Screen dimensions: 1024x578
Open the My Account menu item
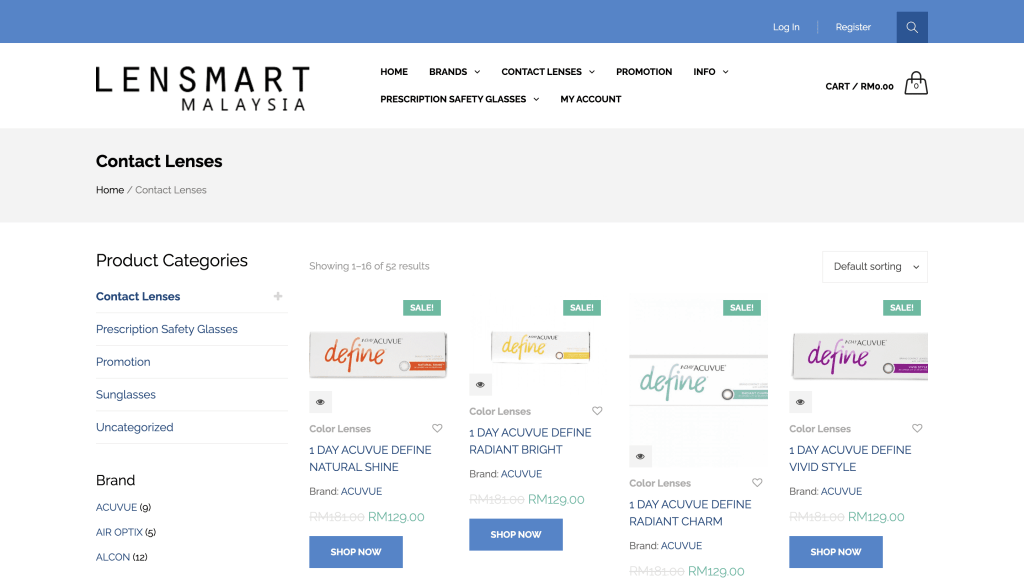pos(590,99)
